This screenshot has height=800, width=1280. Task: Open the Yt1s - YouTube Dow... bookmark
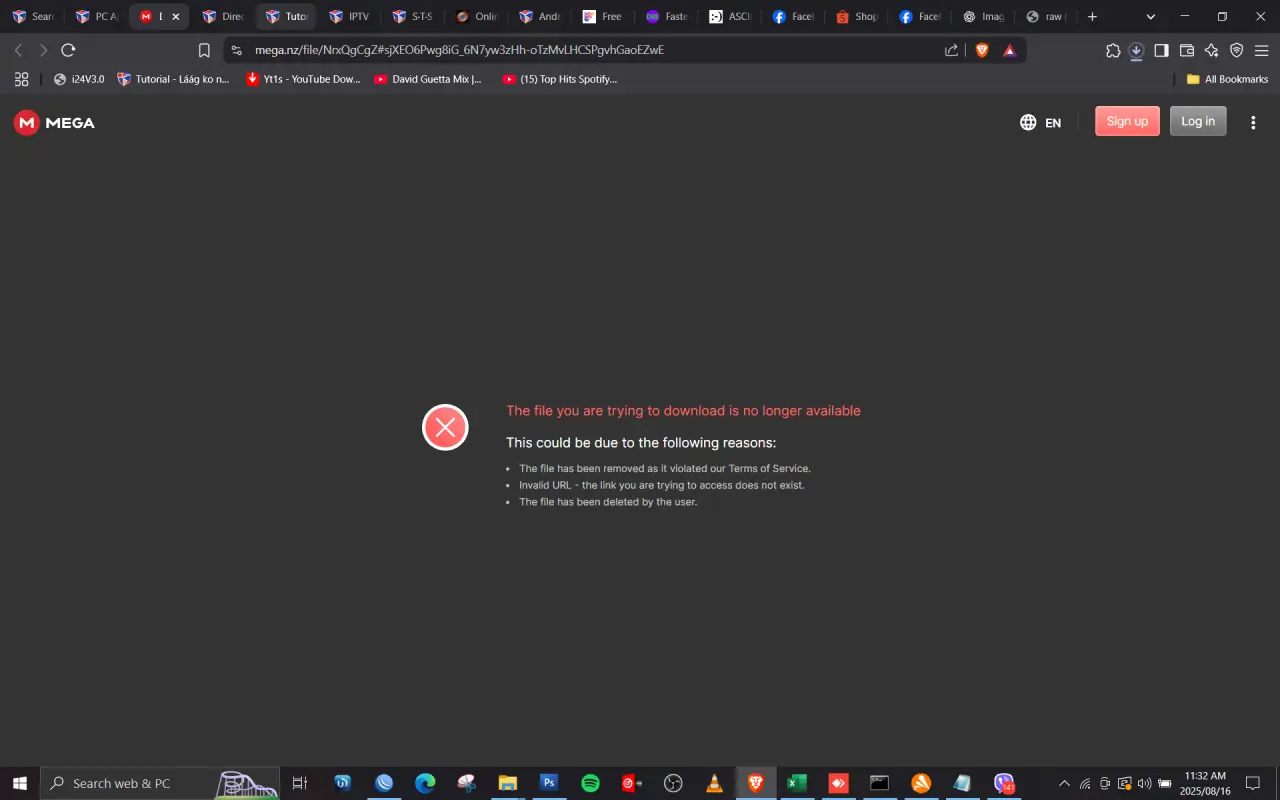click(x=303, y=79)
